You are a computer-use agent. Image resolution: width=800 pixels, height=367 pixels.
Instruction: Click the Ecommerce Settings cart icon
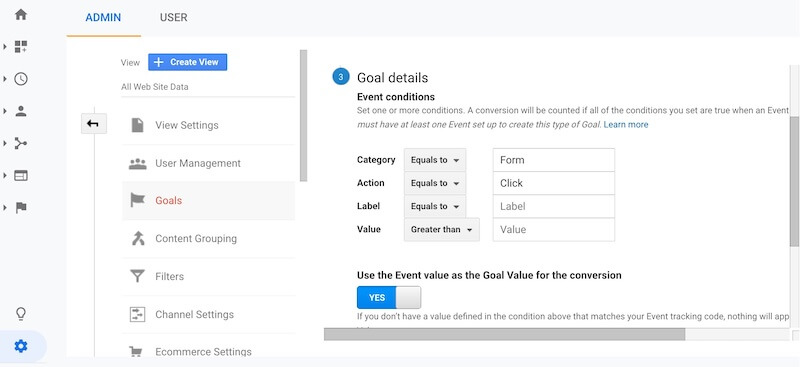pyautogui.click(x=136, y=351)
